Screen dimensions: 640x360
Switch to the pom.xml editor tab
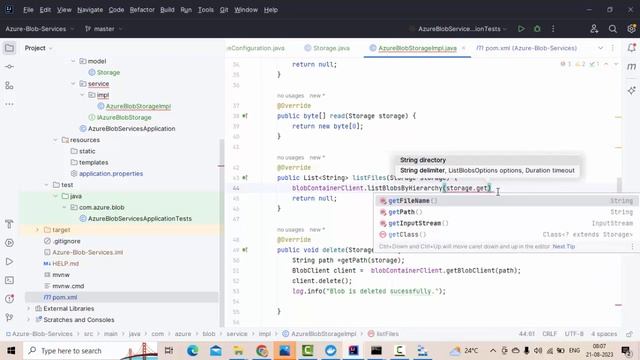[x=527, y=48]
